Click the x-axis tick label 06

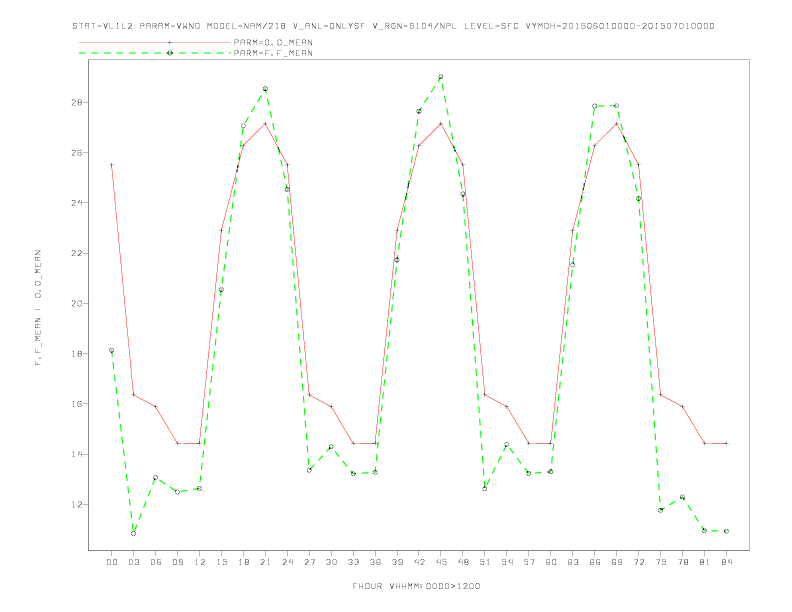click(x=156, y=562)
